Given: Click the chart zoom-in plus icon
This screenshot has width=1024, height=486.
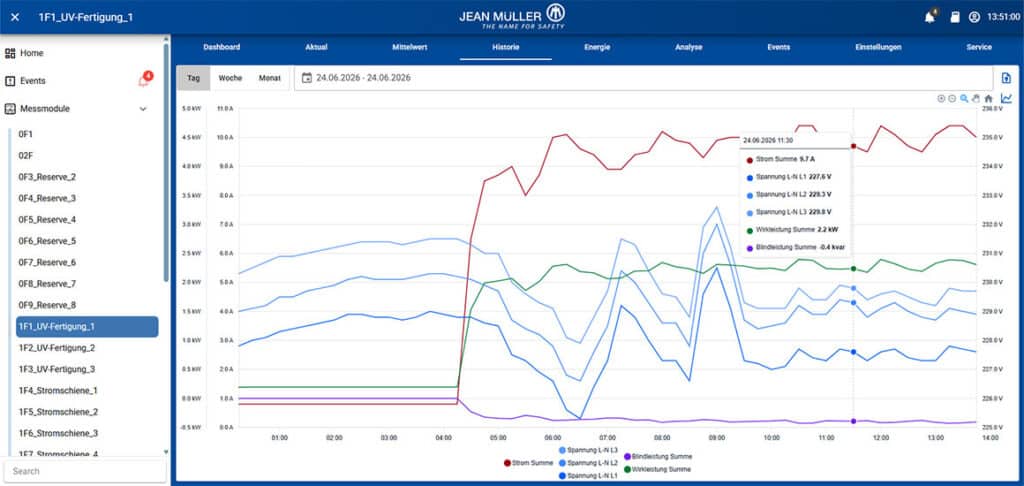Looking at the screenshot, I should coord(941,99).
